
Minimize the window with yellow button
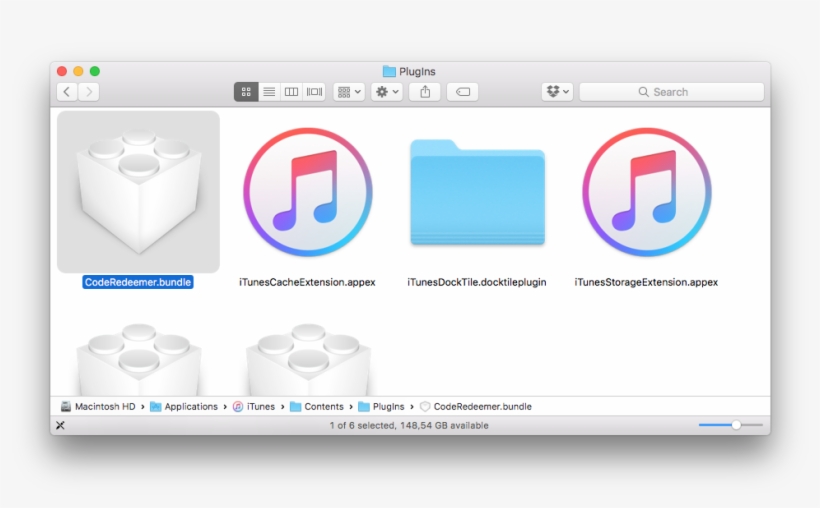tap(78, 71)
